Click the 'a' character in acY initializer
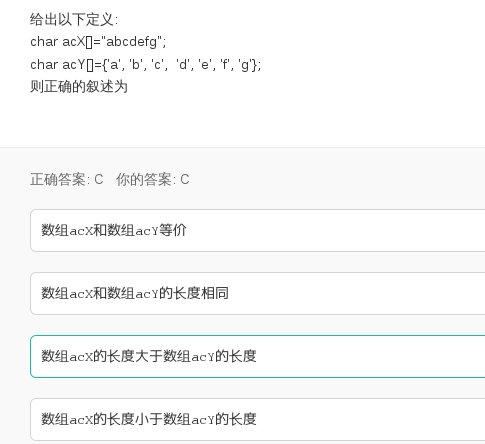485x444 pixels. [x=114, y=64]
